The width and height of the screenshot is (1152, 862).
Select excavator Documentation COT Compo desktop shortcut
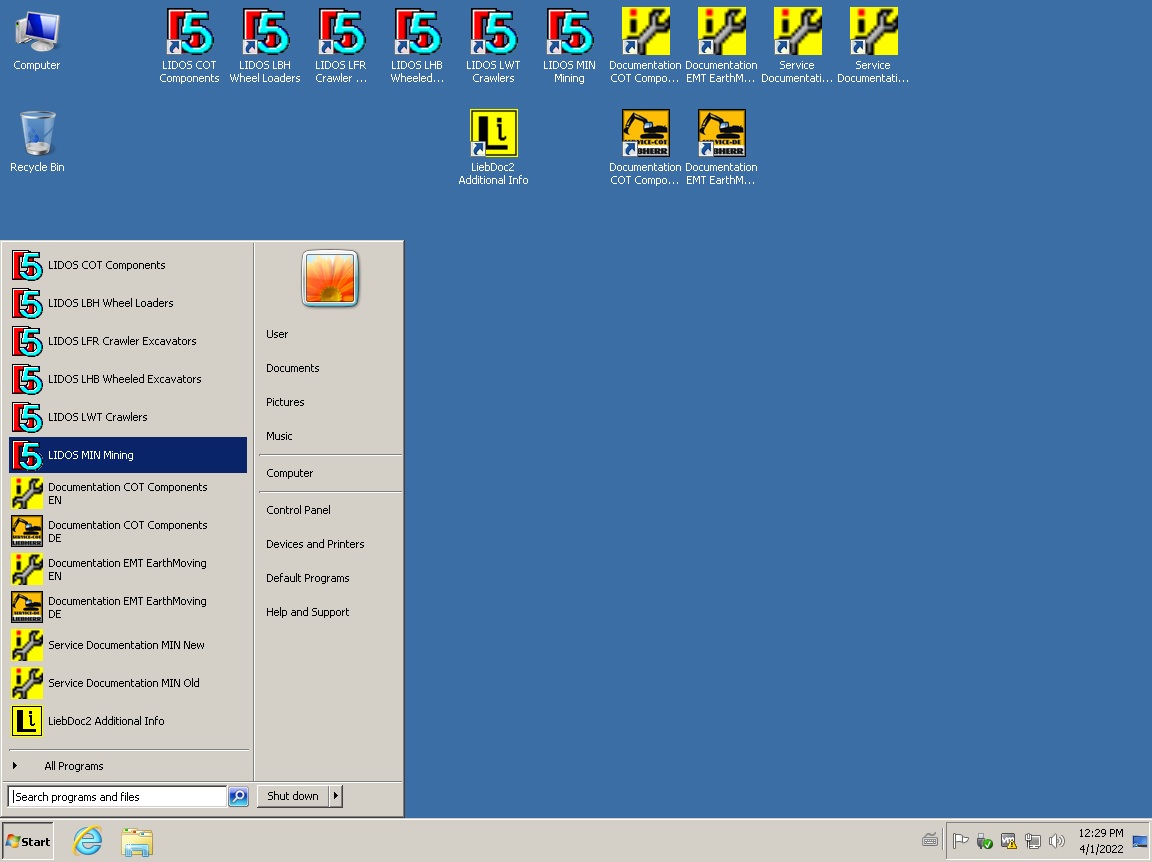click(645, 147)
